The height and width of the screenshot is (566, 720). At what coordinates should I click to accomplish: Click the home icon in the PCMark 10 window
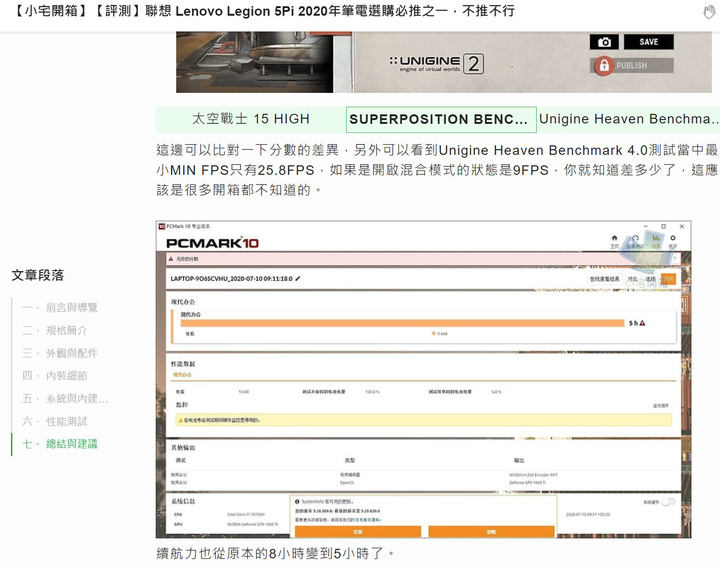pos(614,239)
